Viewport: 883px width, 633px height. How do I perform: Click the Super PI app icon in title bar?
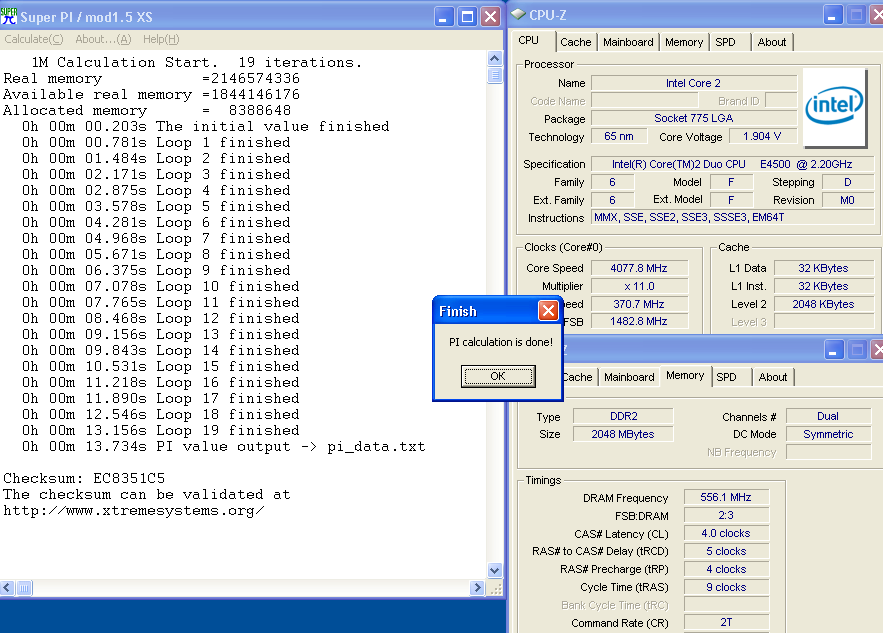coord(9,16)
